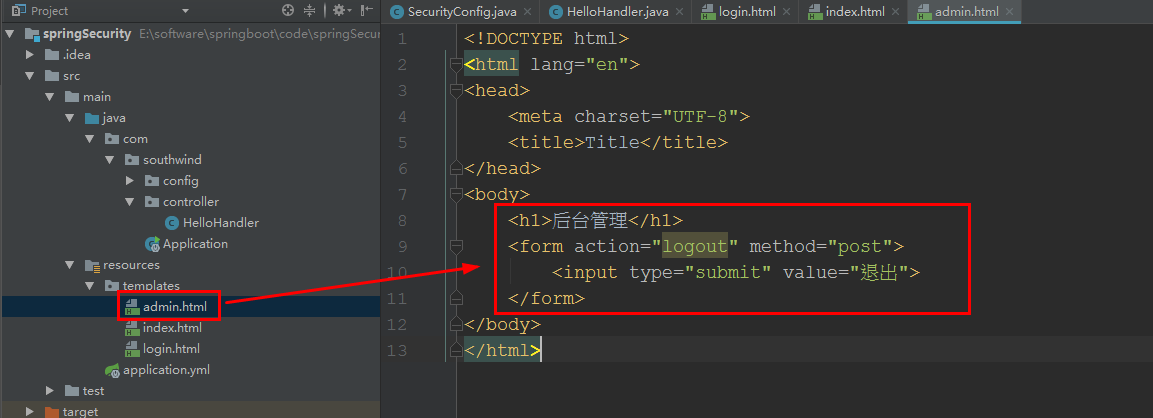Click the <!DOCTYPE html> declaration
1153x418 pixels.
[546, 39]
